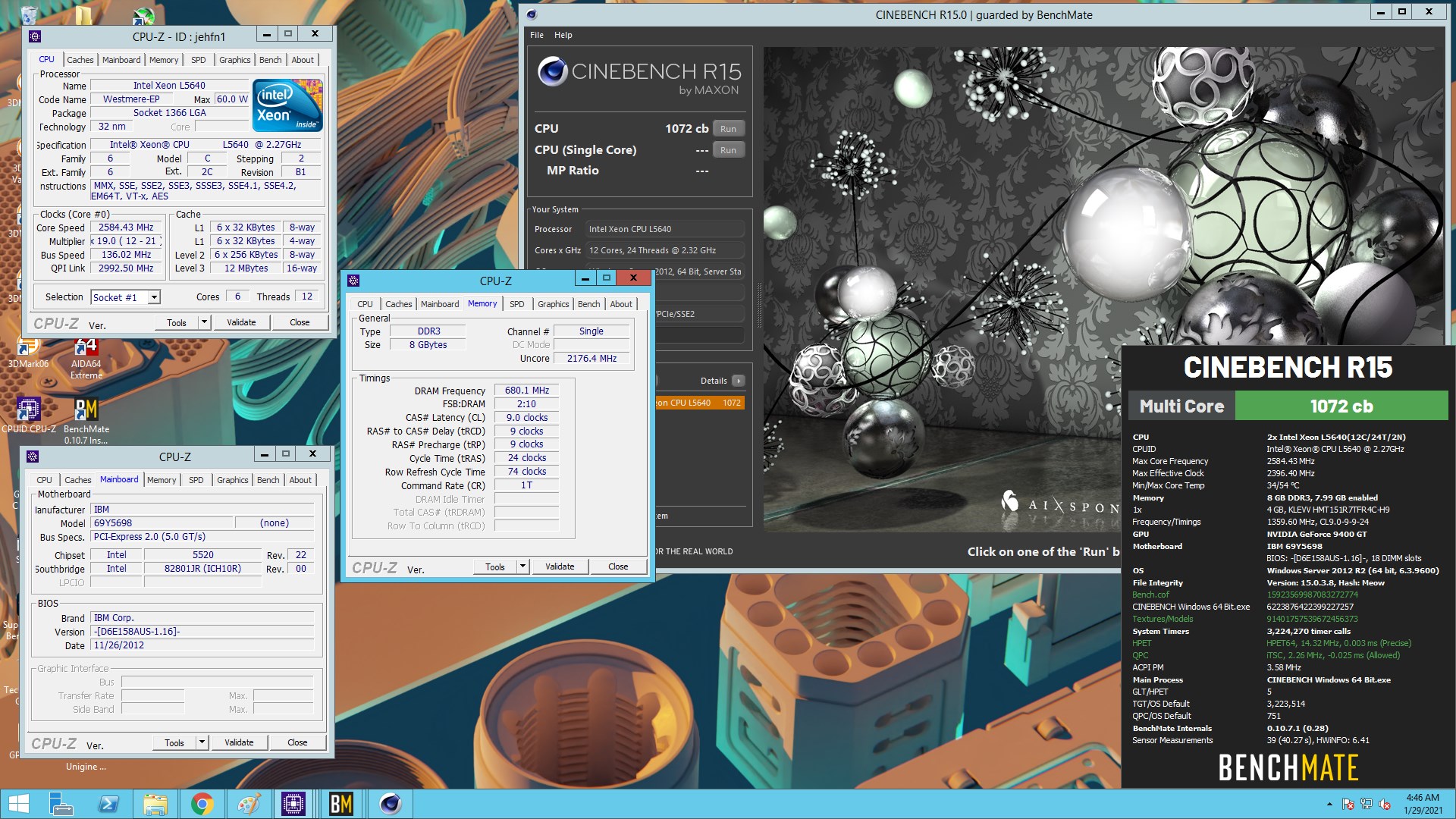This screenshot has height=819, width=1456.
Task: Open AIDA64 Extreme desktop shortcut
Action: point(86,358)
